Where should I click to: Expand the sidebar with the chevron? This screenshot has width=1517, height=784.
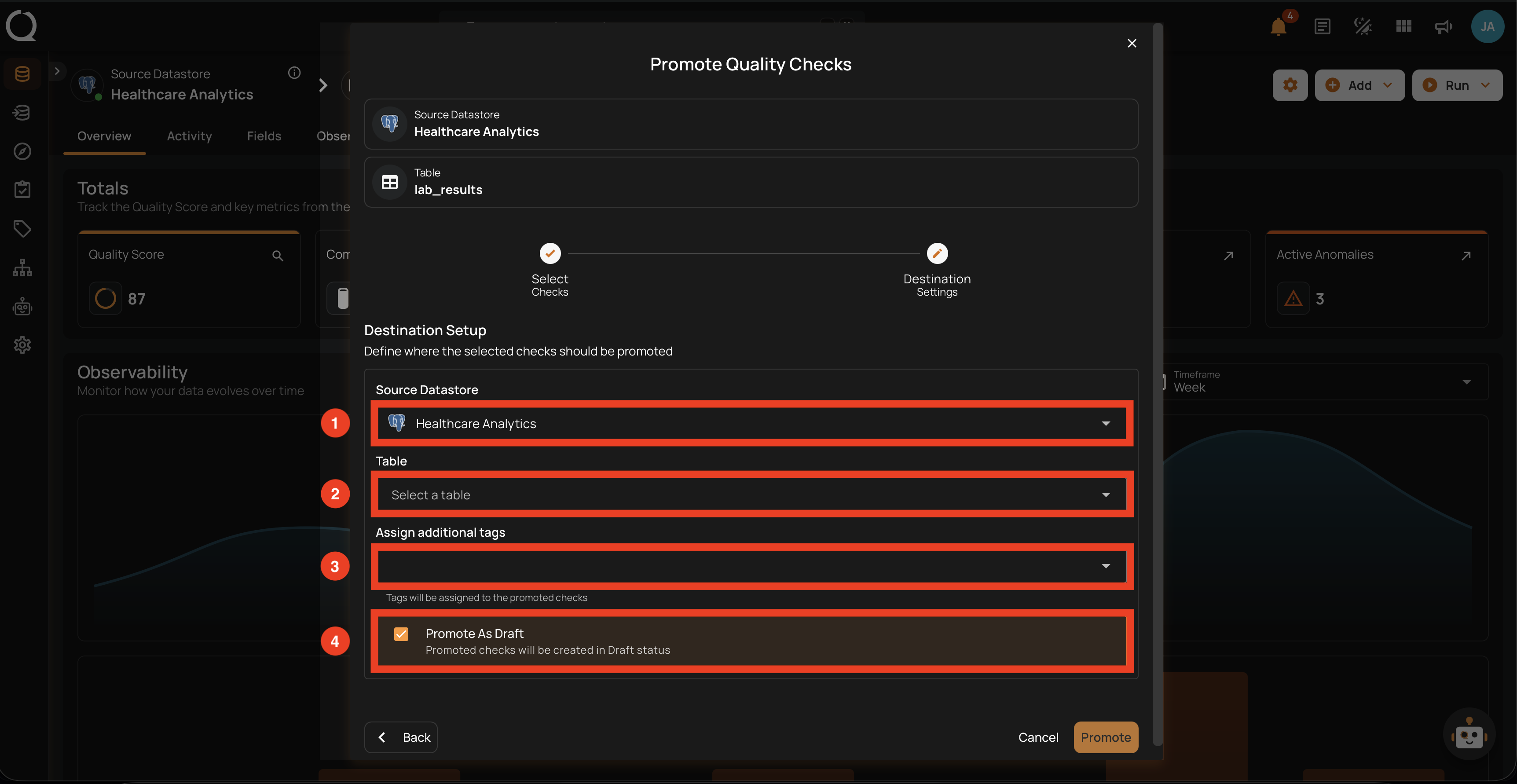tap(57, 71)
